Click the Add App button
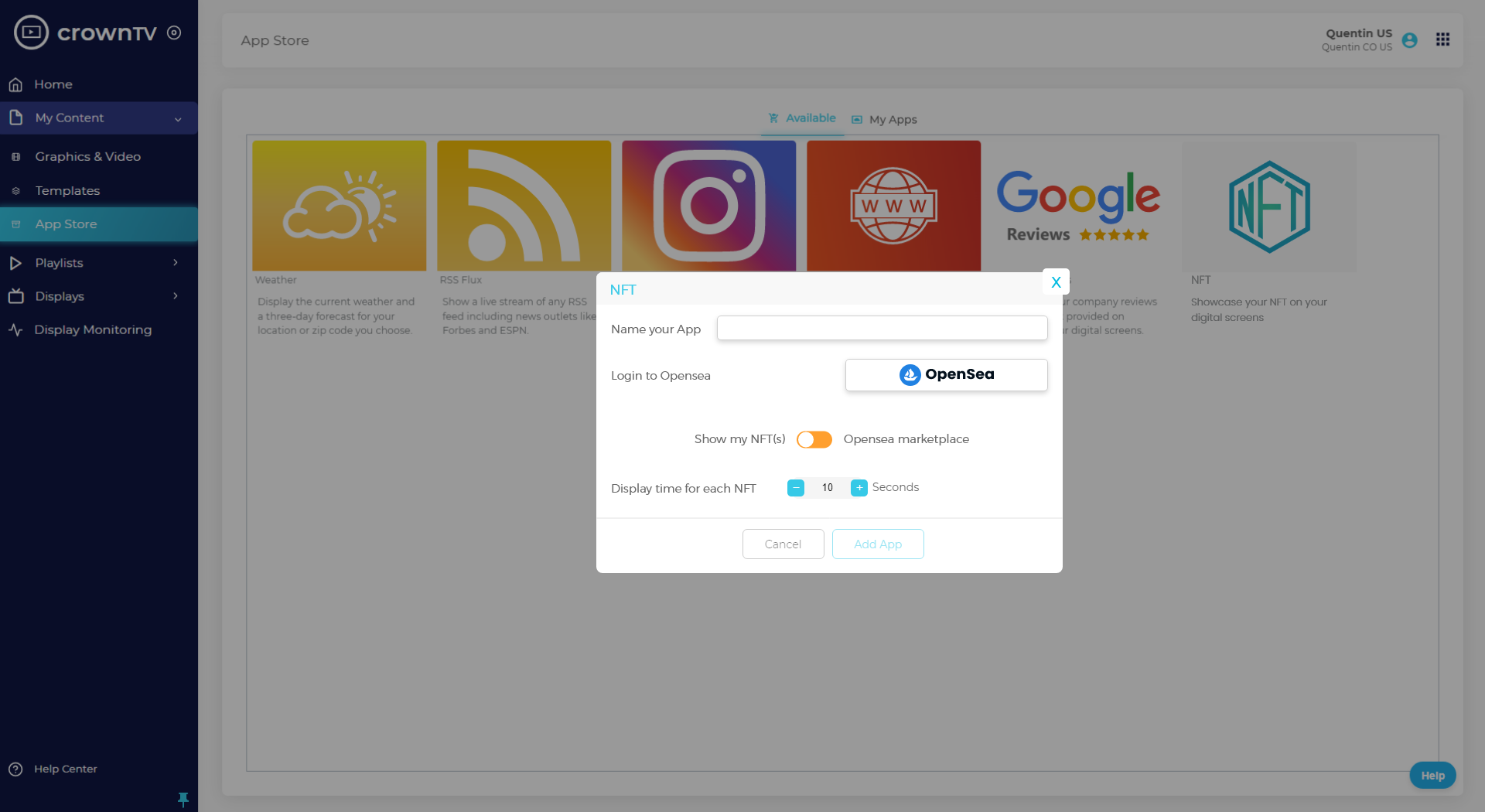The width and height of the screenshot is (1485, 812). pyautogui.click(x=878, y=544)
